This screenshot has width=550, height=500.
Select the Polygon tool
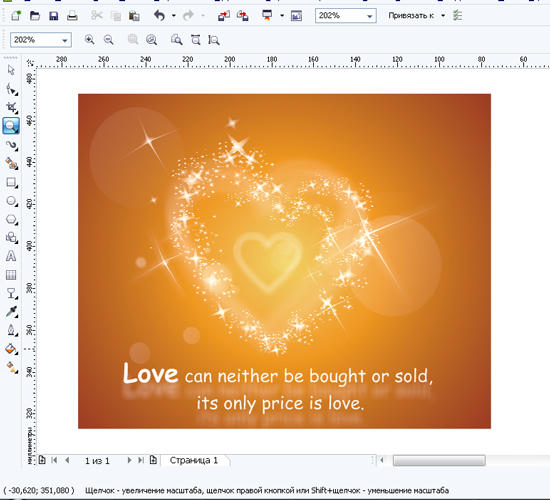(x=11, y=220)
